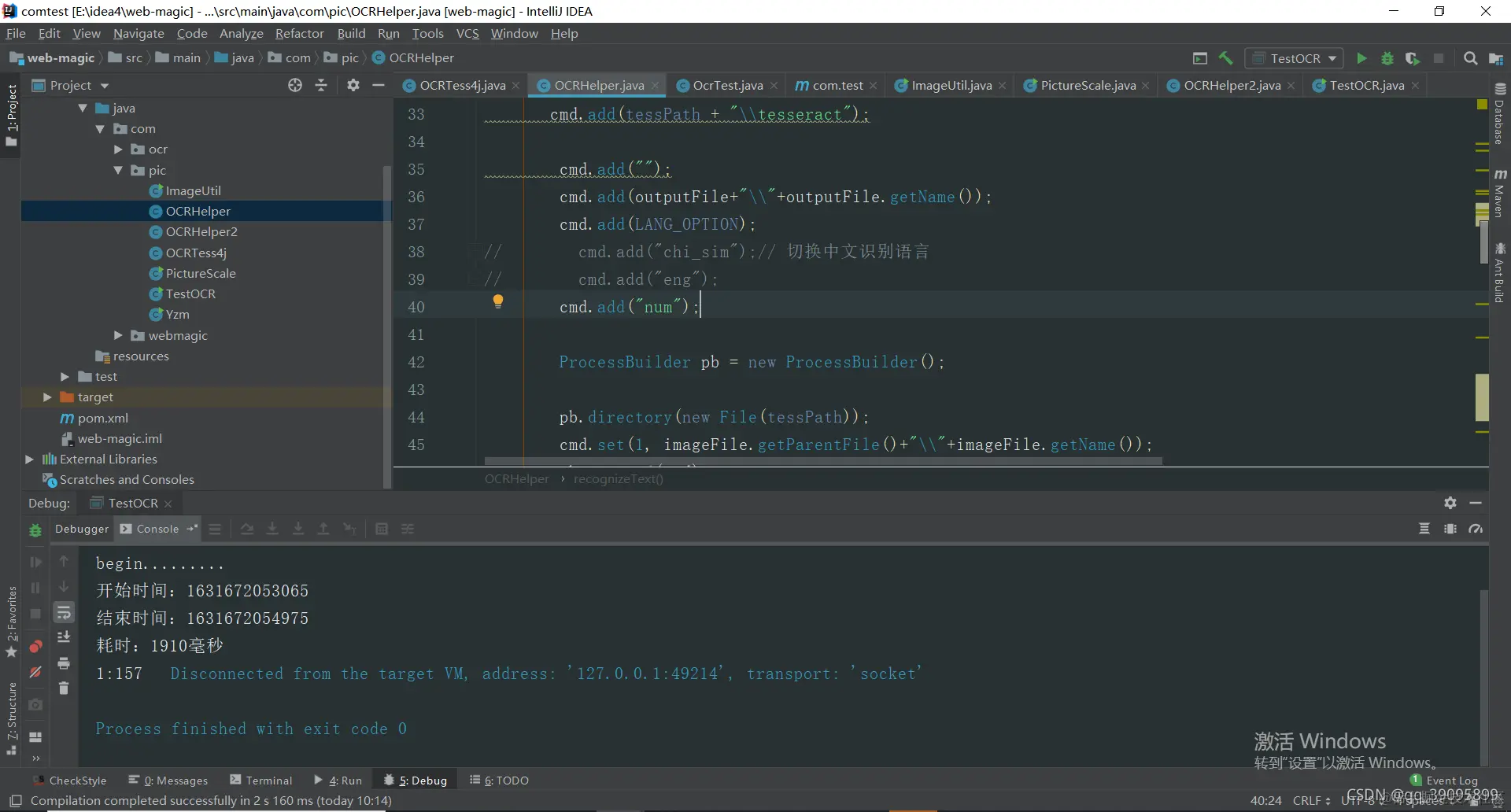Click the View Breakpoints red icon
The image size is (1511, 812).
[35, 647]
